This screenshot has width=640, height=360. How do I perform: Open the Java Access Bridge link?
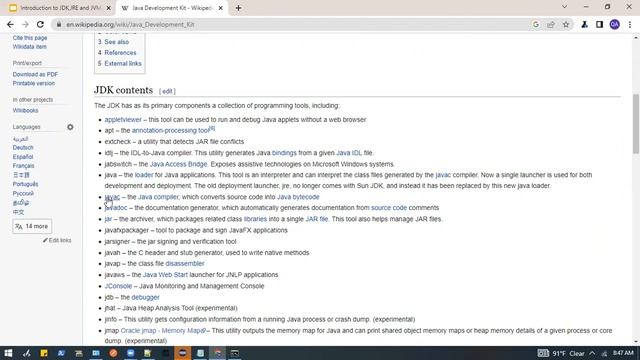pos(178,164)
